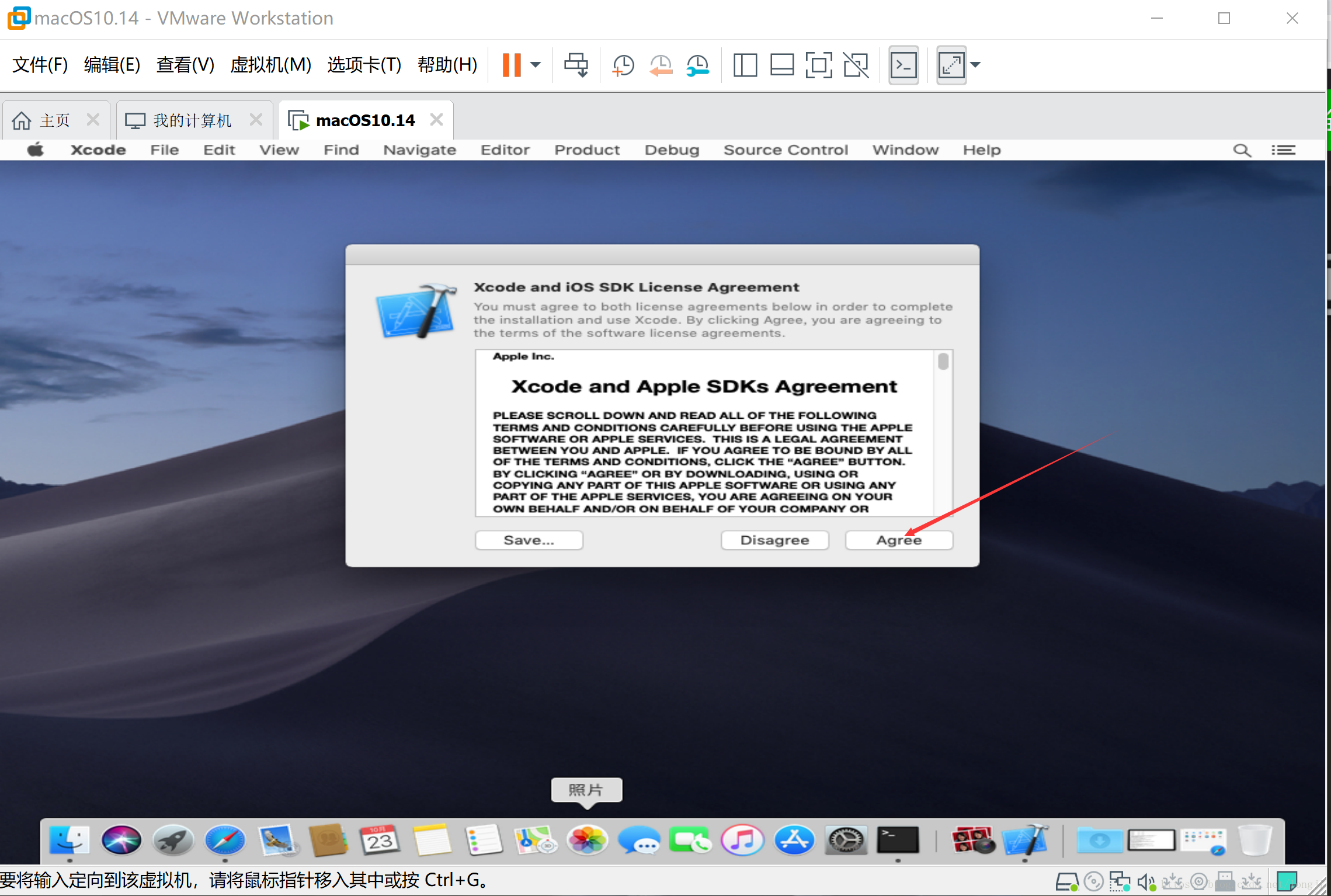The width and height of the screenshot is (1331, 896).
Task: Open the Navigate menu in Xcode
Action: point(418,148)
